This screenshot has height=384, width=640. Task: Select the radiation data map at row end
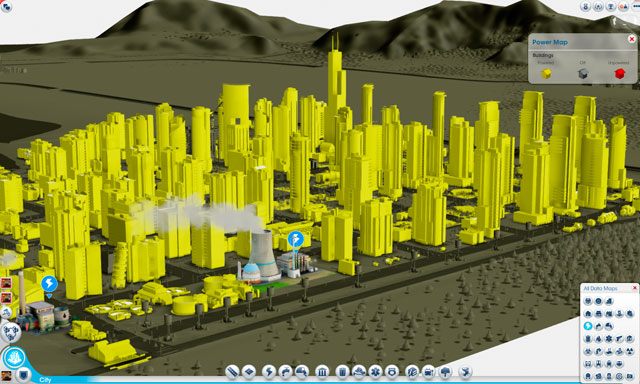(630, 351)
